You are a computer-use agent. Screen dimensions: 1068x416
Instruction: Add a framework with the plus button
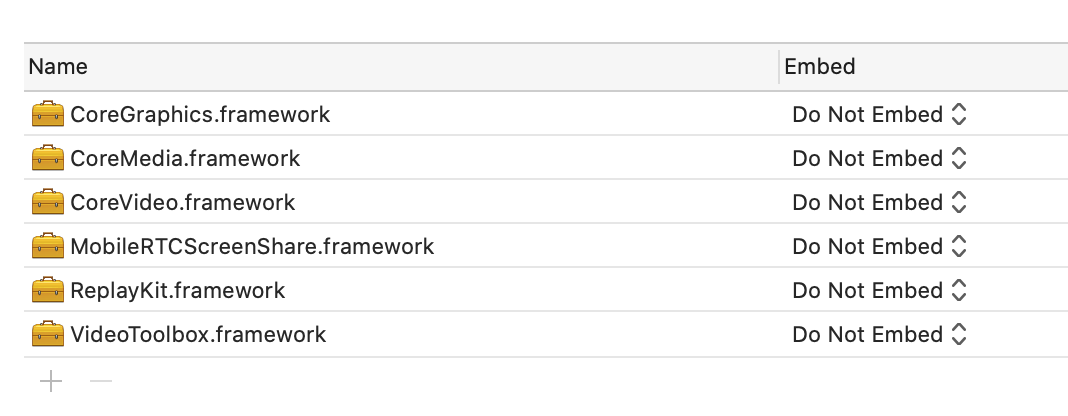(x=51, y=381)
